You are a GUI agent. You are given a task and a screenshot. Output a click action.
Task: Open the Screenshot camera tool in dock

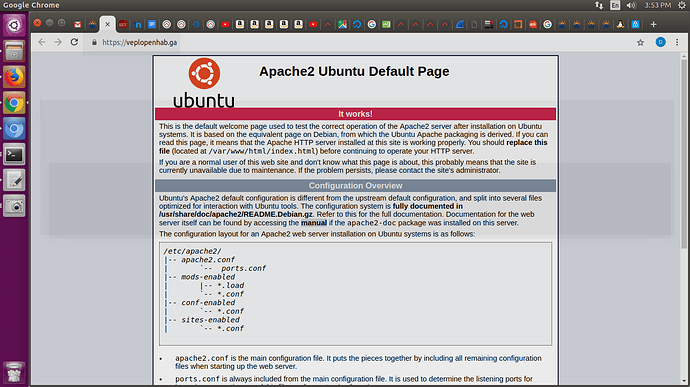14,206
